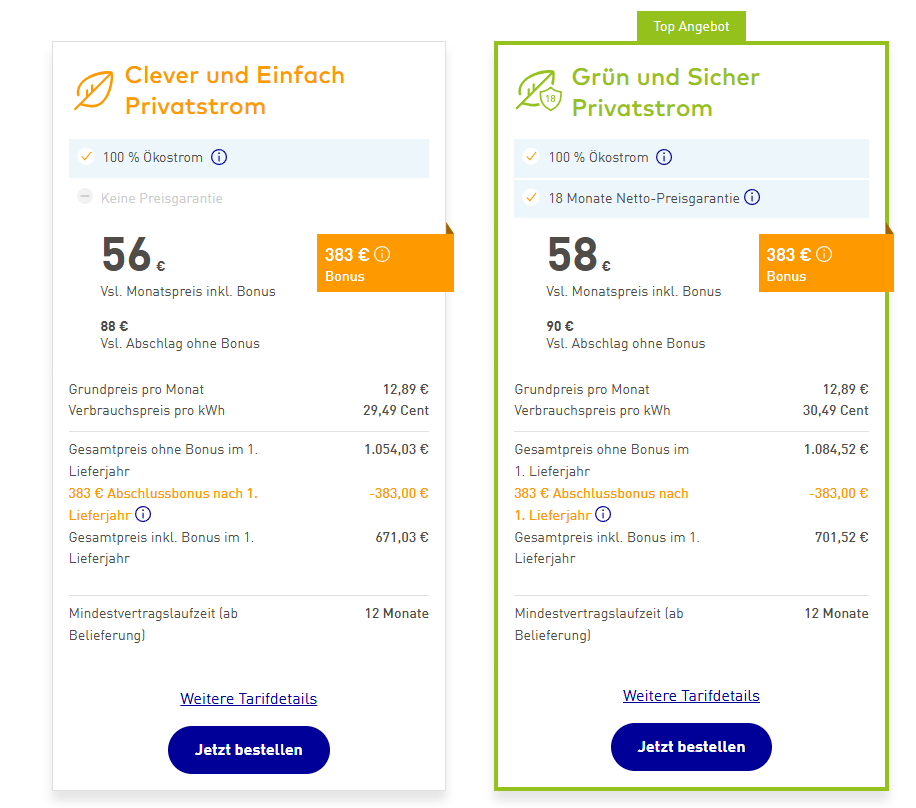Open info for 18 Monate Netto-Preisgarantie
The width and height of the screenshot is (916, 808).
click(x=752, y=198)
